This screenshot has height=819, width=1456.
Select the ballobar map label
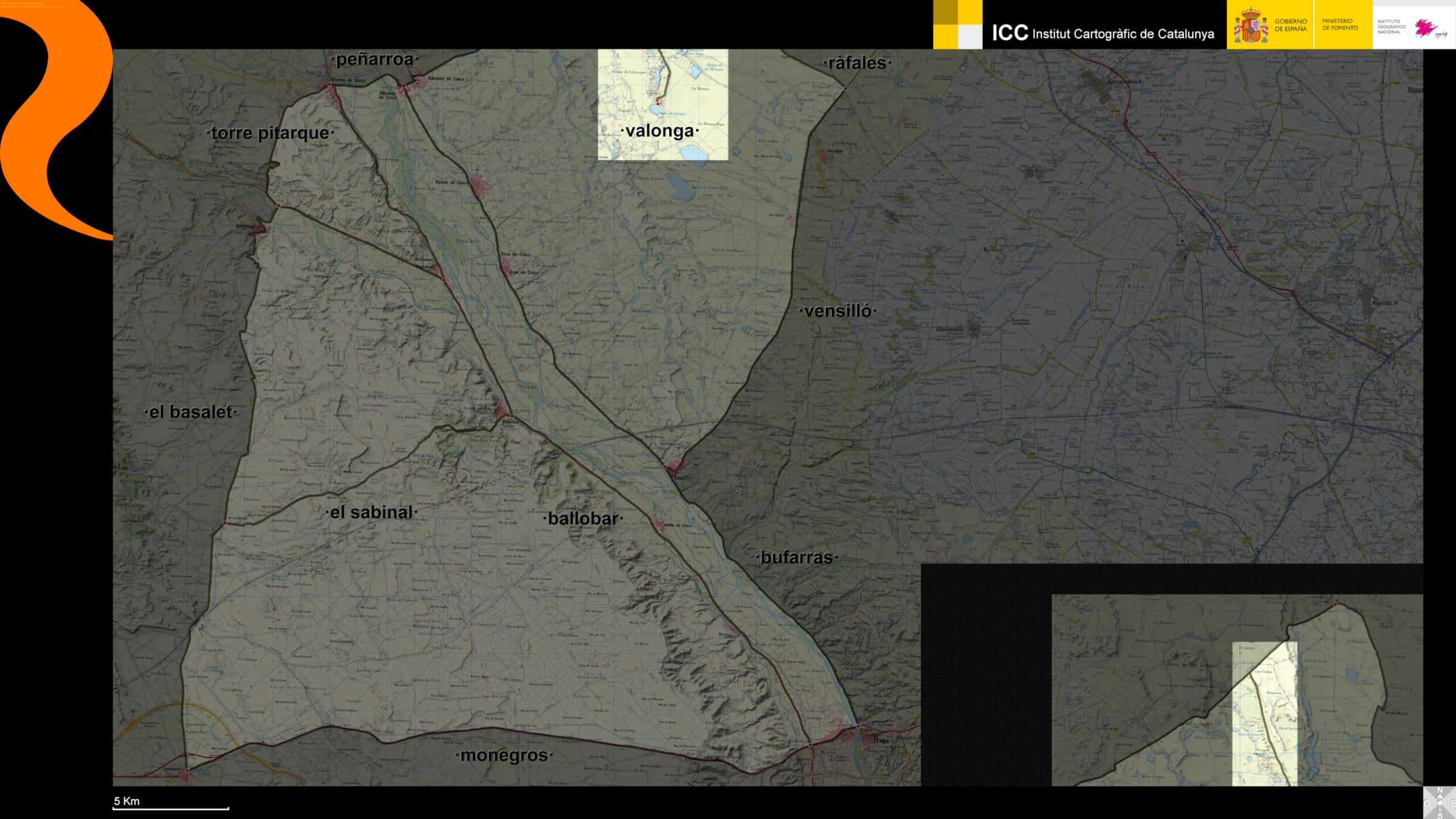583,518
